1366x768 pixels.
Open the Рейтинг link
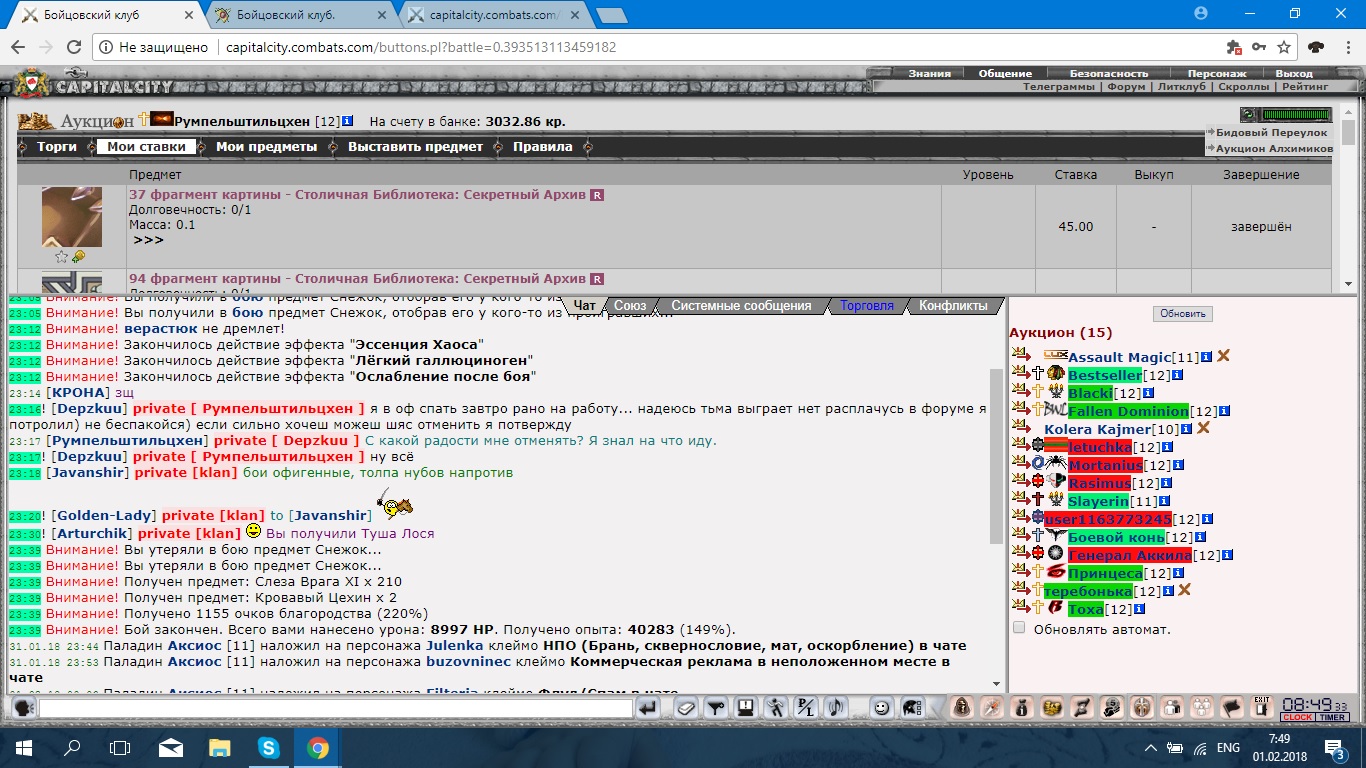point(1305,87)
